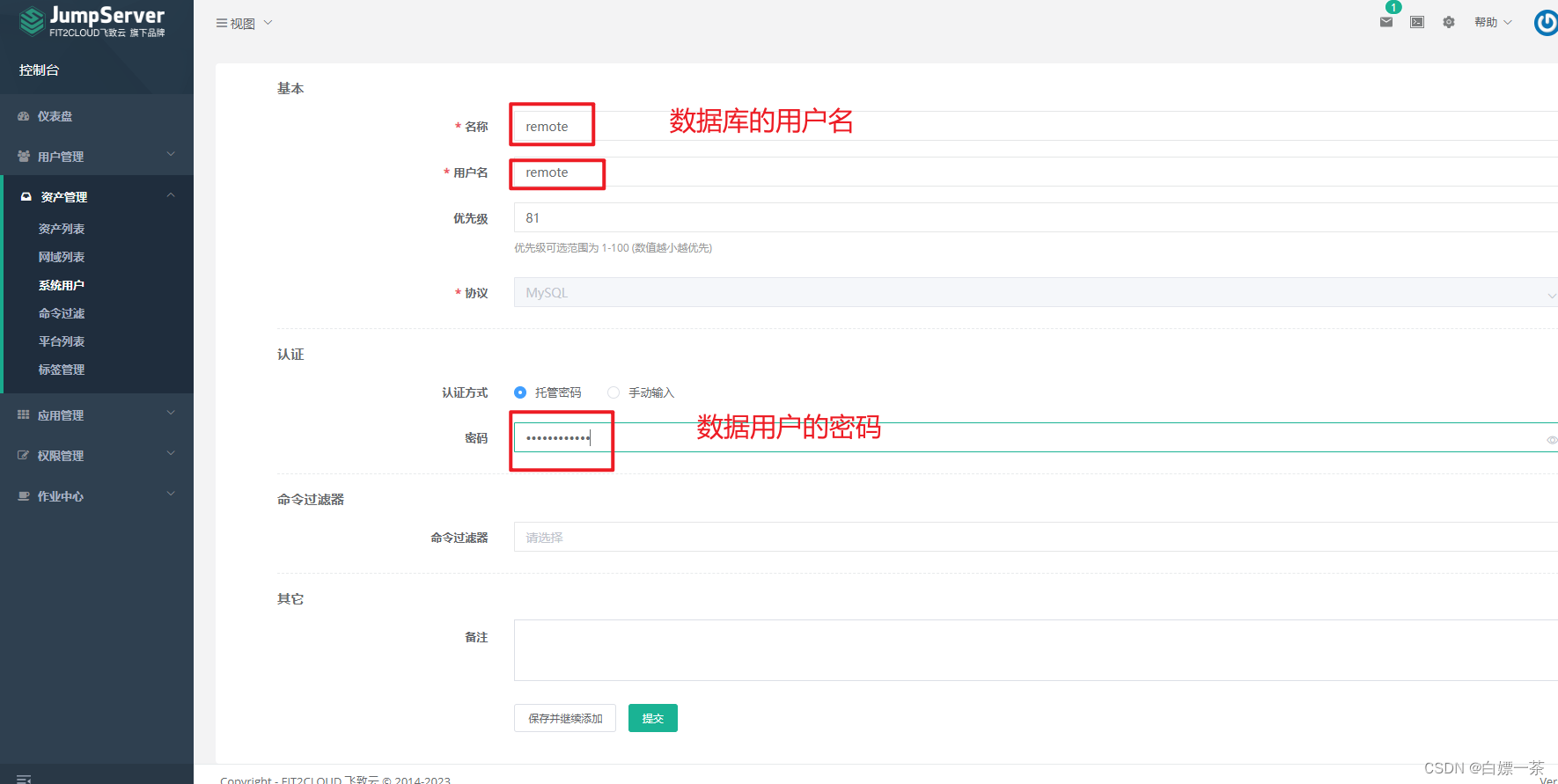Open the 协议 MySQL dropdown
The image size is (1558, 784).
pyautogui.click(x=1036, y=292)
